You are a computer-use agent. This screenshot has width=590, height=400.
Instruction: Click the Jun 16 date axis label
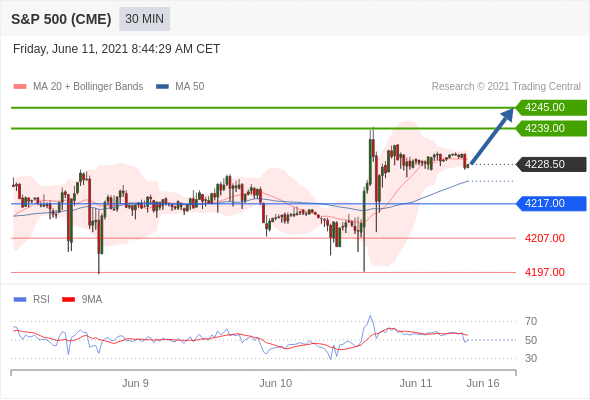(483, 383)
